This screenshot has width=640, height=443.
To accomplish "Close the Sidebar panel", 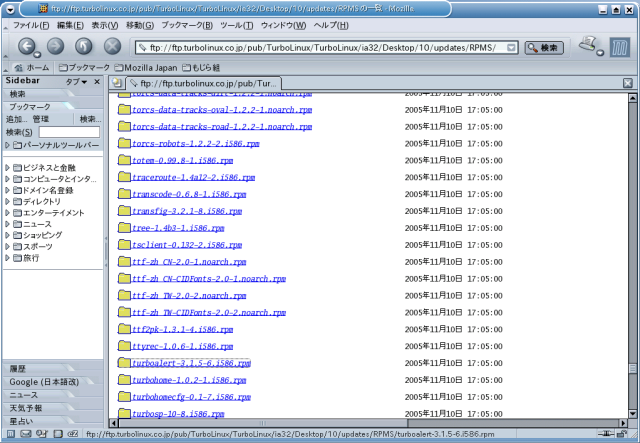I will click(97, 82).
